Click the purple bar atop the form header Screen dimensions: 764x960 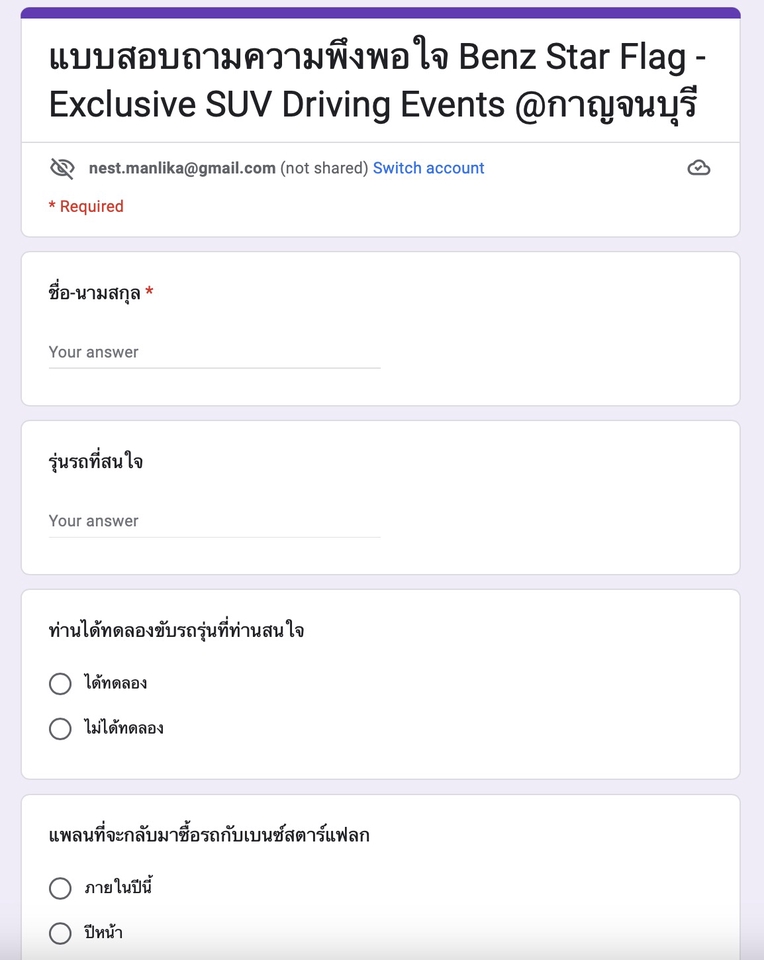pyautogui.click(x=381, y=13)
